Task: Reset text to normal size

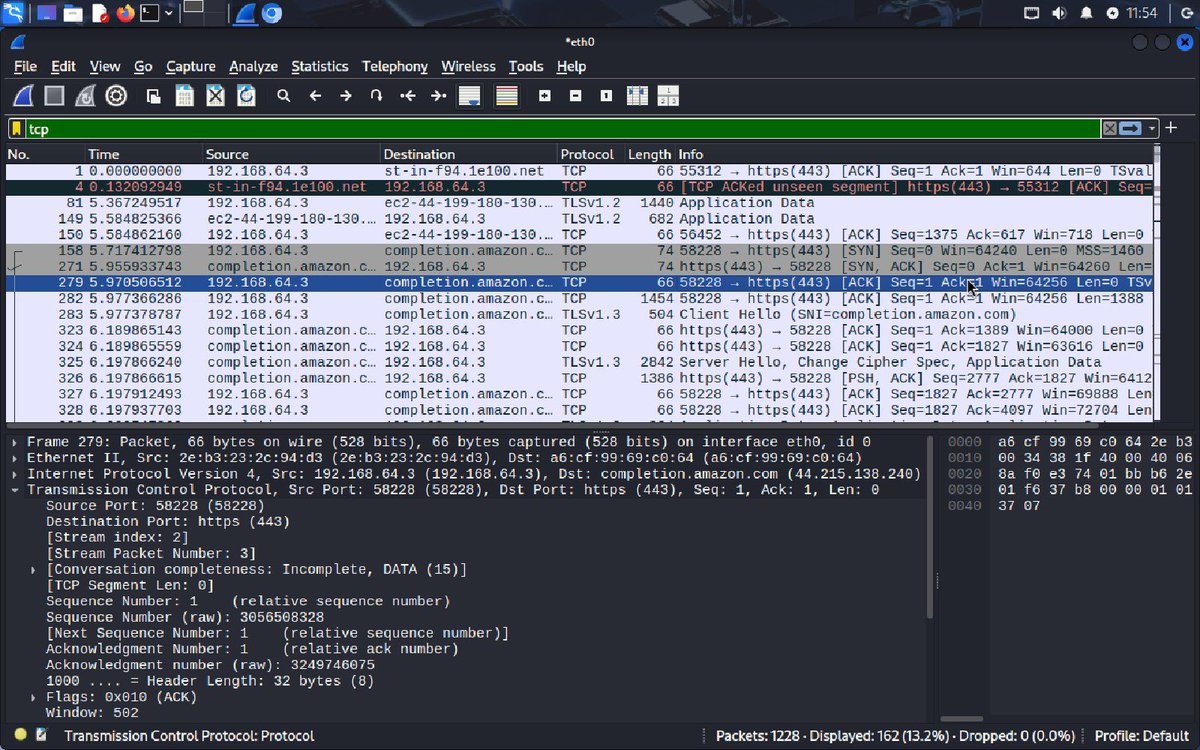Action: (606, 96)
